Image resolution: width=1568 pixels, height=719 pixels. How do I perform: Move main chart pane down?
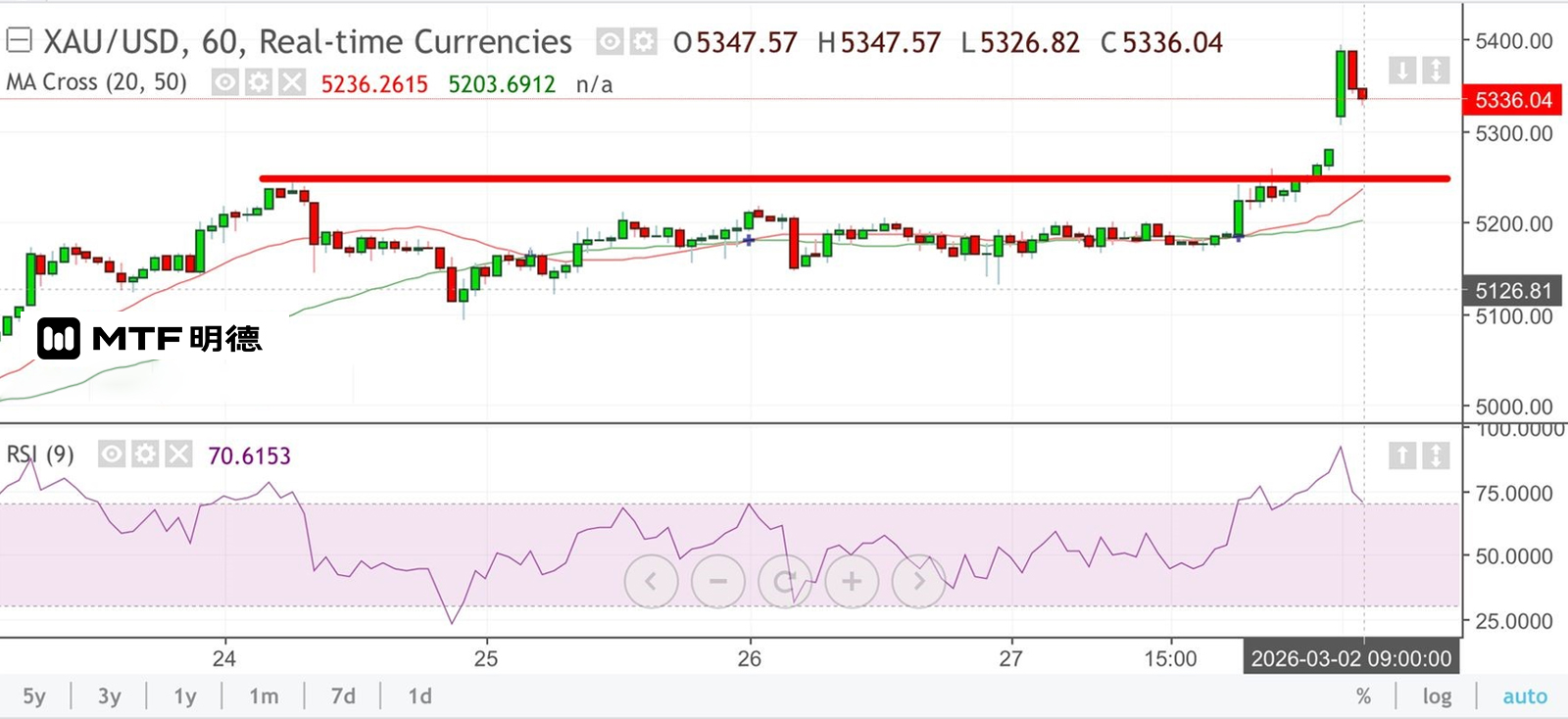click(x=1402, y=71)
